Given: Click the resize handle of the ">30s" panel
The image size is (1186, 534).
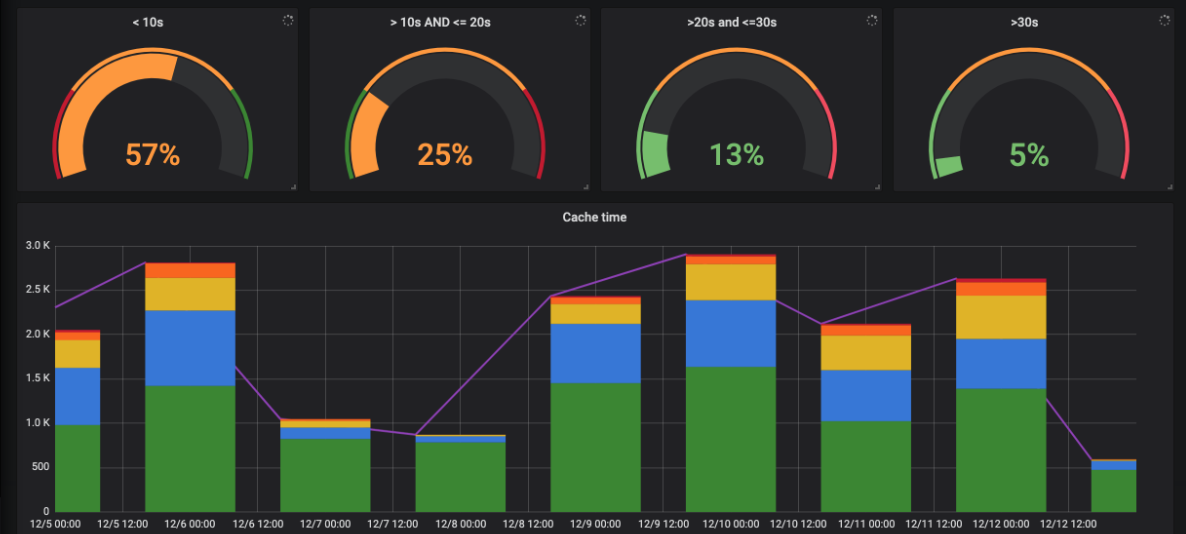Looking at the screenshot, I should 1169,186.
